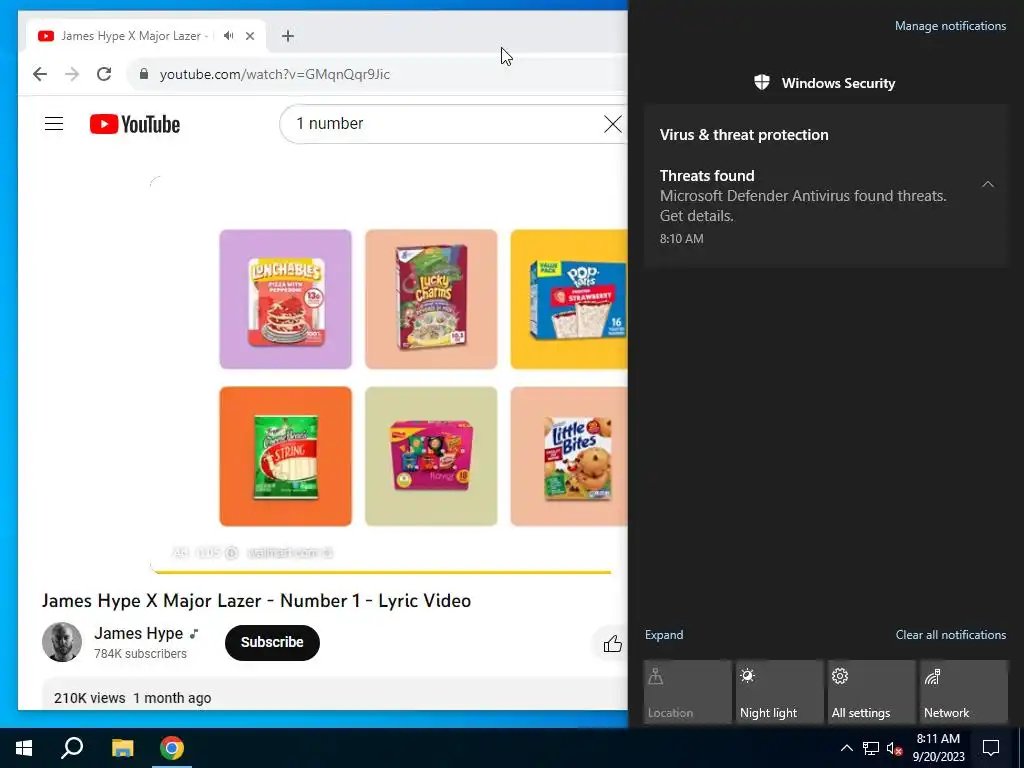Open taskbar search

click(x=72, y=748)
